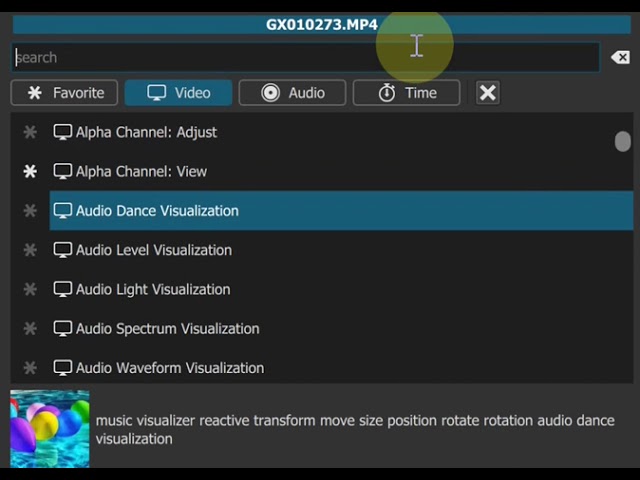Select Audio Spectrum Visualization filter
The image size is (640, 480).
tap(341, 329)
